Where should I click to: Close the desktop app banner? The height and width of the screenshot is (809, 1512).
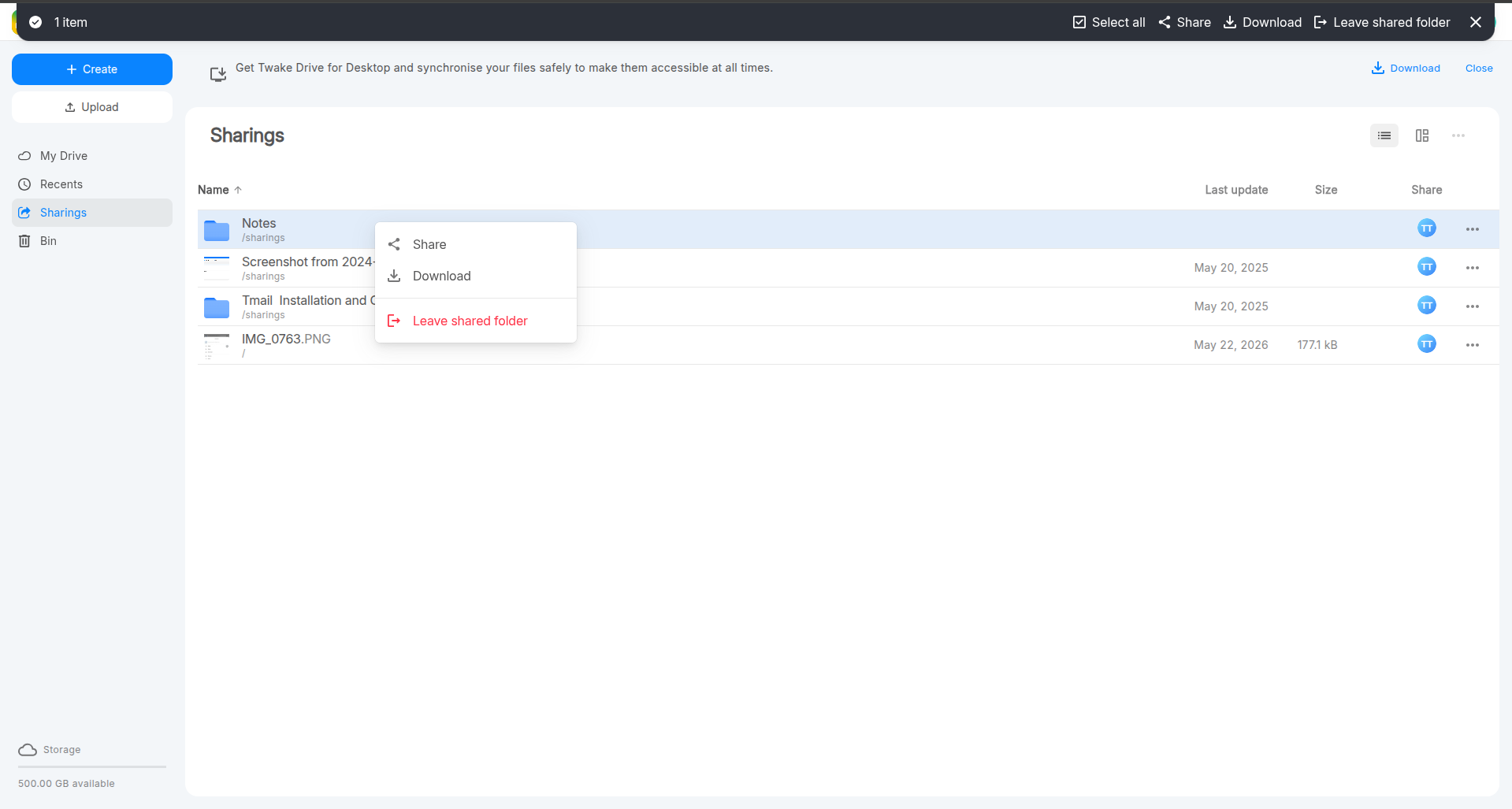[1479, 69]
